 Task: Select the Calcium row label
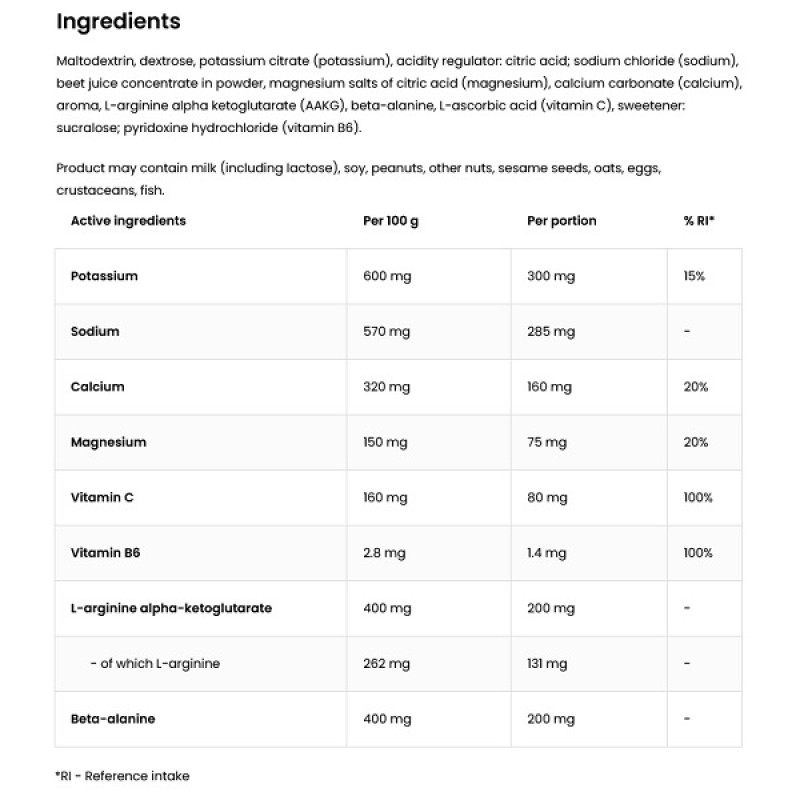point(97,387)
